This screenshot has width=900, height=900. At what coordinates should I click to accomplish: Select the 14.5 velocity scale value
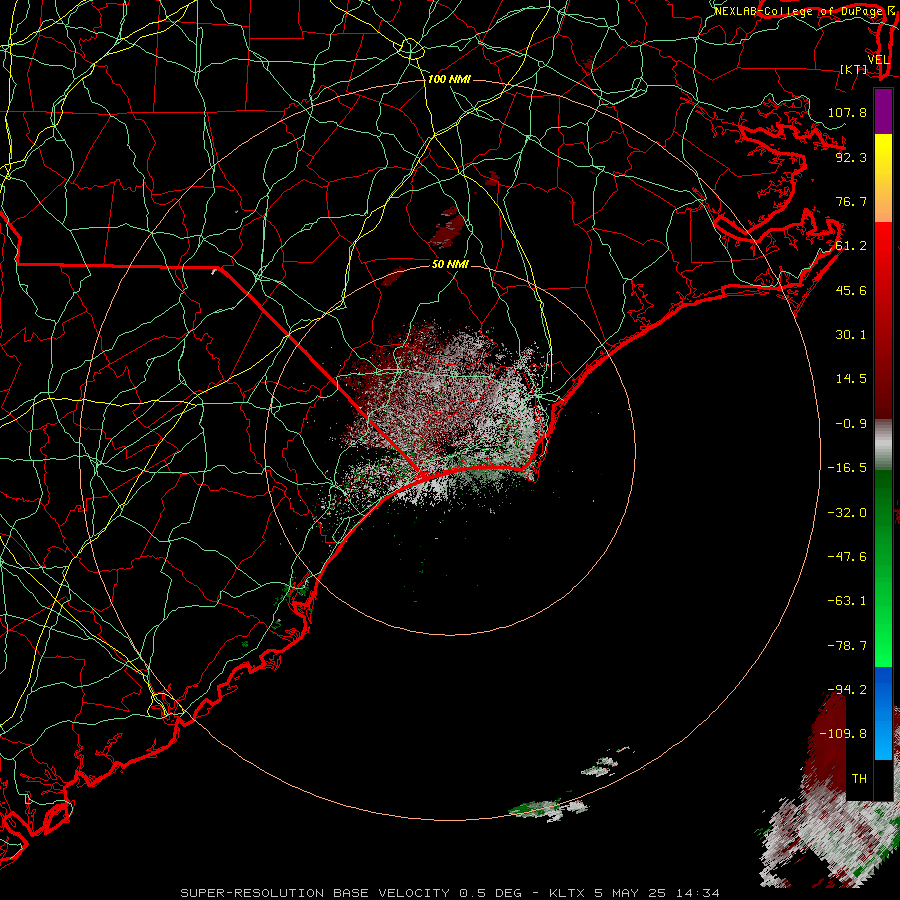point(851,379)
